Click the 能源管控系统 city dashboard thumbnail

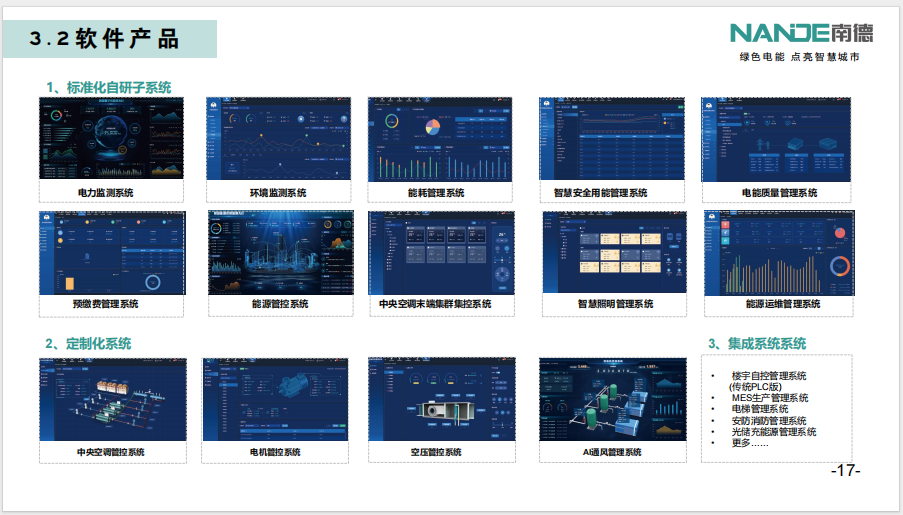pos(281,252)
